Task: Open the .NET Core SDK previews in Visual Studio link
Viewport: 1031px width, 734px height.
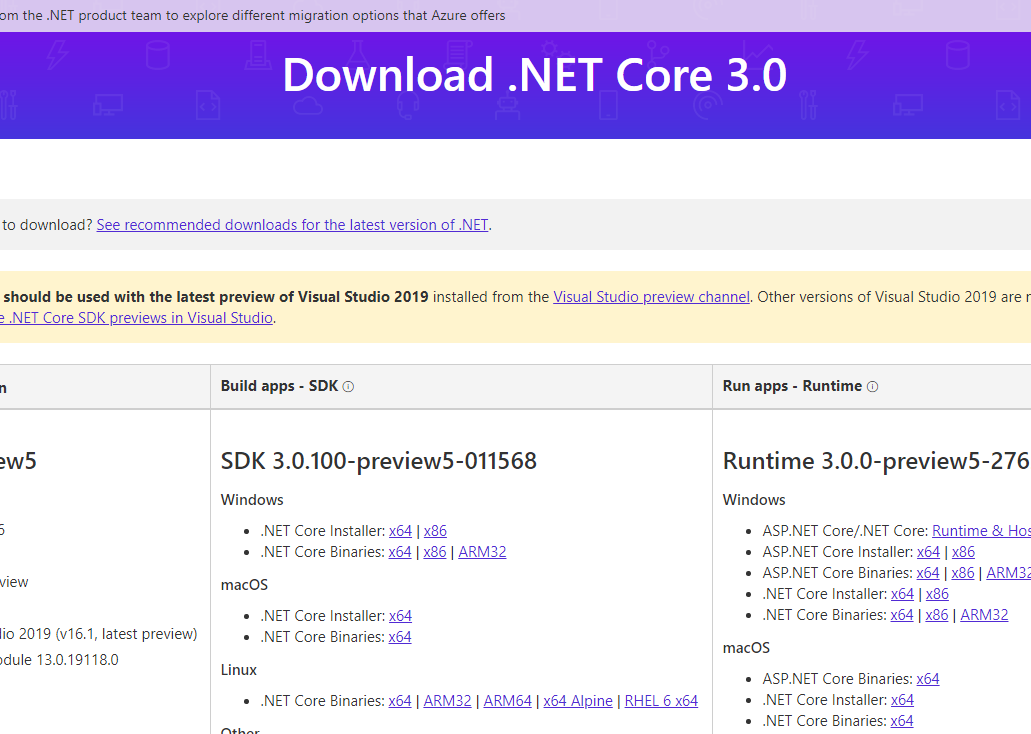Action: coord(136,318)
